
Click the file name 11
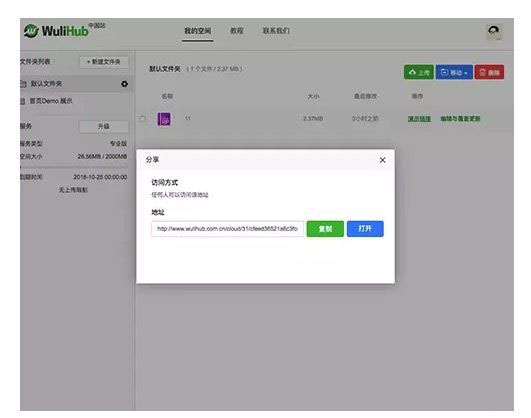pyautogui.click(x=188, y=119)
